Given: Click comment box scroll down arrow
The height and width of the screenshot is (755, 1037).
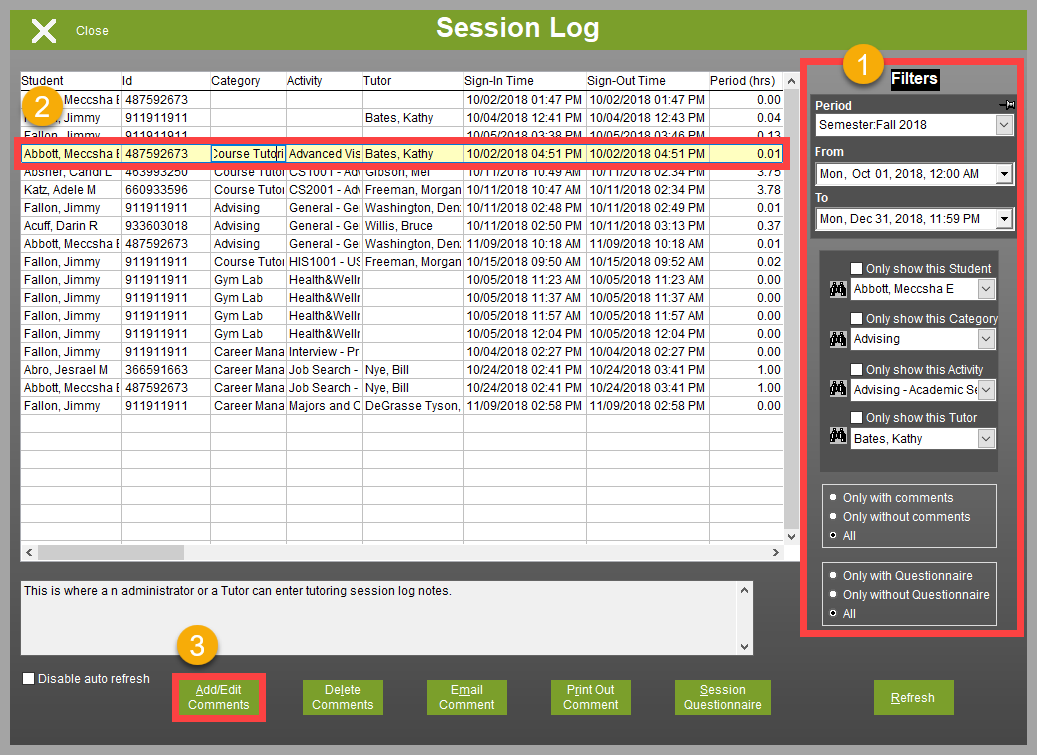Looking at the screenshot, I should [x=745, y=647].
